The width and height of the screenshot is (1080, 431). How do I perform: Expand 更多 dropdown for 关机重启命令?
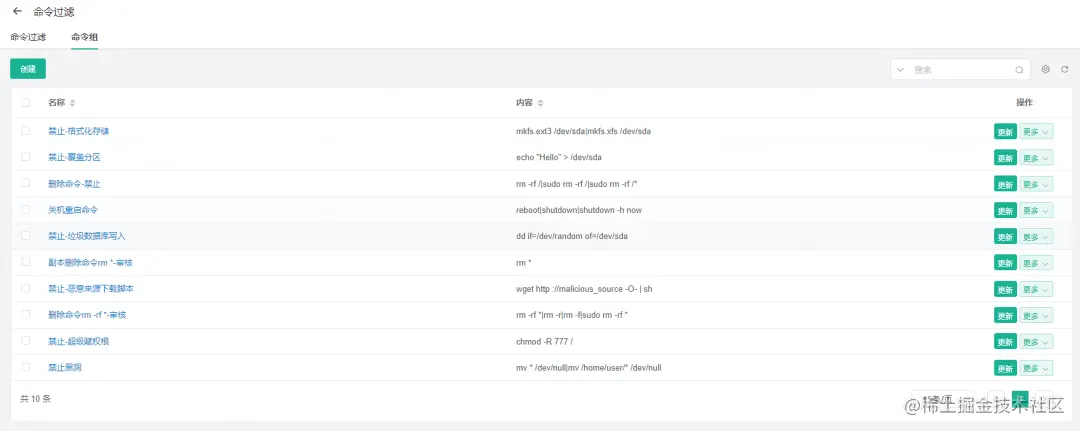pyautogui.click(x=1036, y=210)
